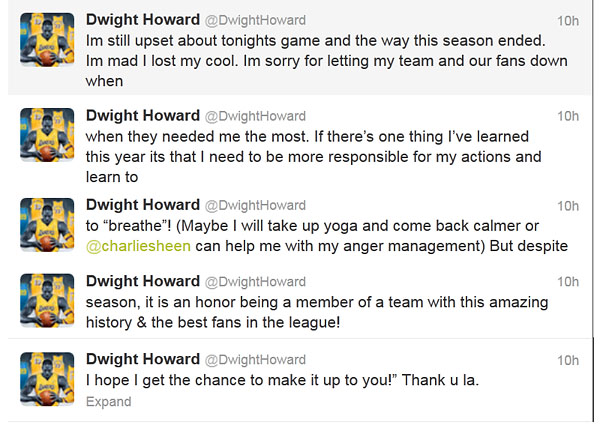Image resolution: width=600 pixels, height=425 pixels.
Task: Click avatar beside the "when they needed me" tweet
Action: click(47, 134)
